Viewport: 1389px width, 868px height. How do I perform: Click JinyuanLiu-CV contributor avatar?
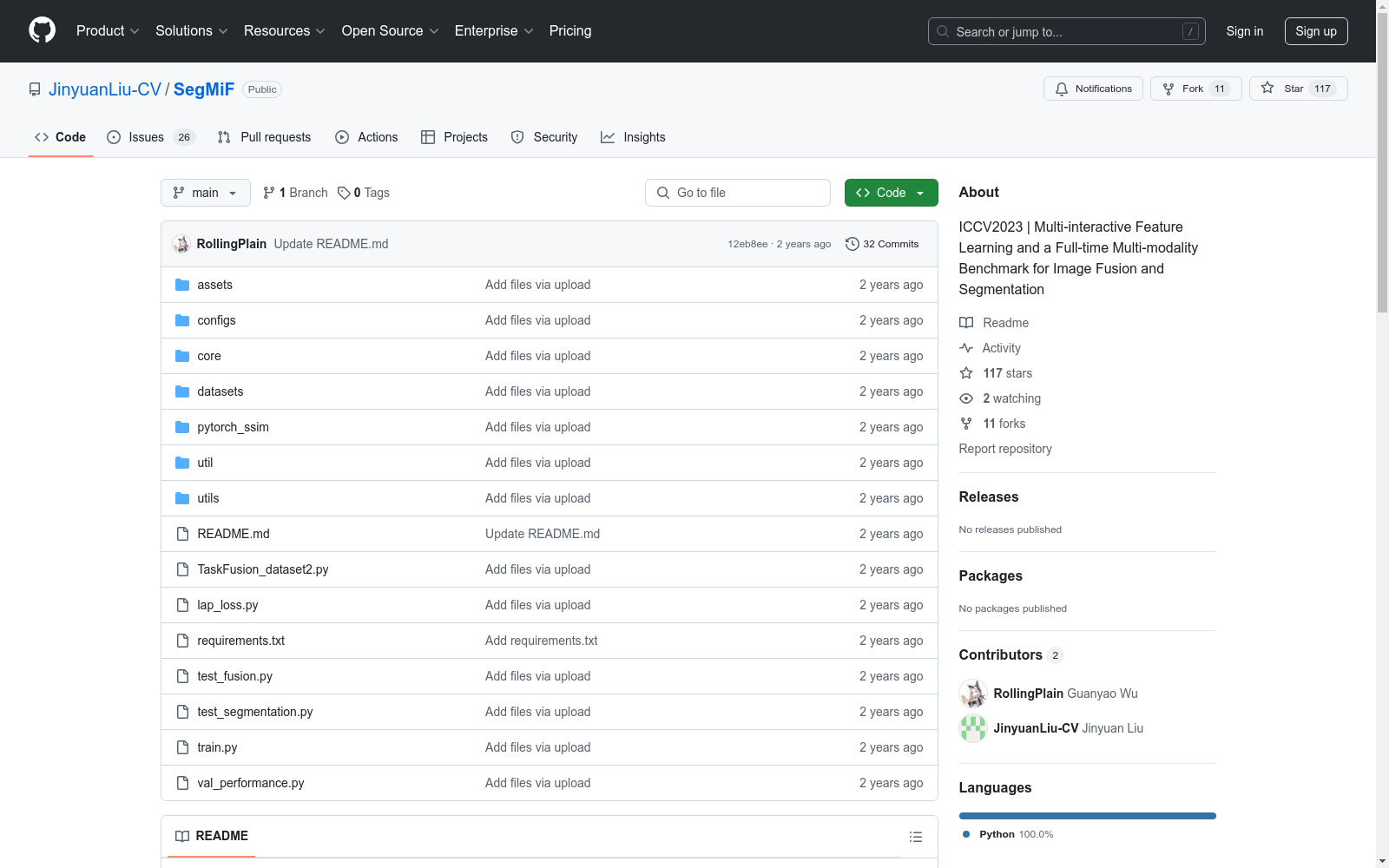972,728
